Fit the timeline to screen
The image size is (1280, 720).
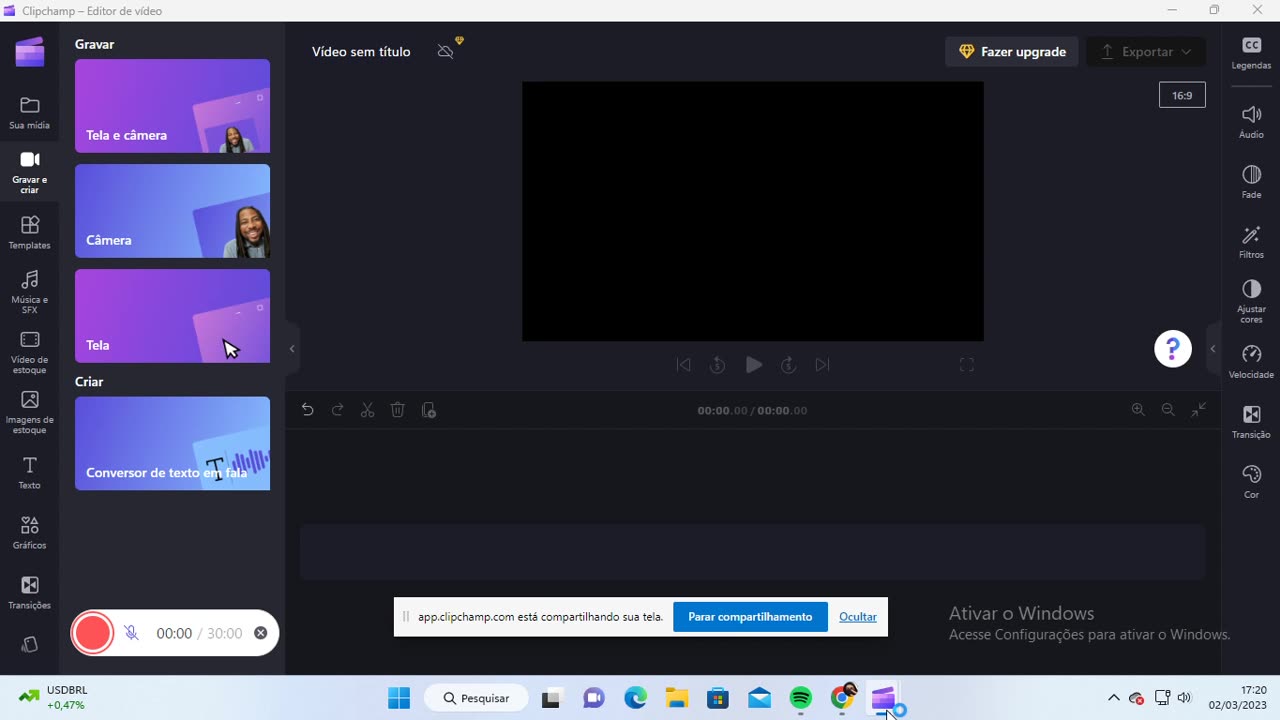pos(1199,410)
